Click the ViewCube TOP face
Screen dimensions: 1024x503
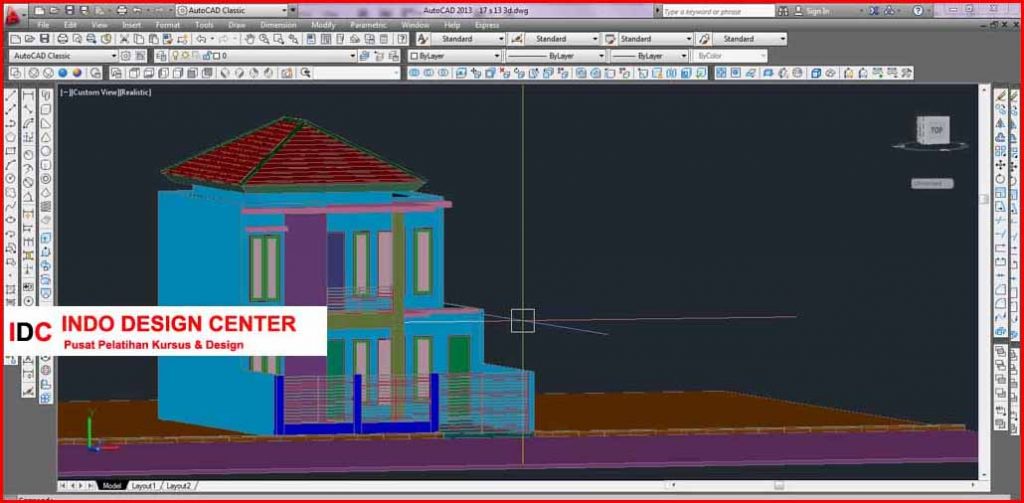(936, 130)
